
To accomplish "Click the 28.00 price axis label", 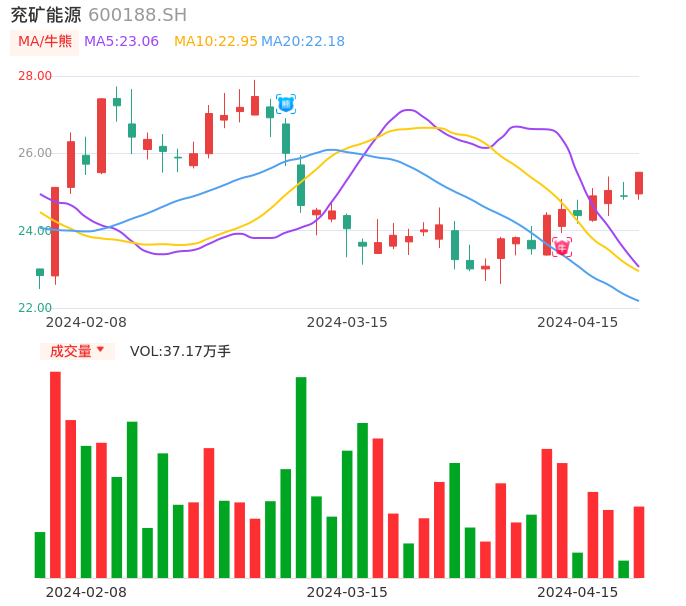I will tap(35, 76).
